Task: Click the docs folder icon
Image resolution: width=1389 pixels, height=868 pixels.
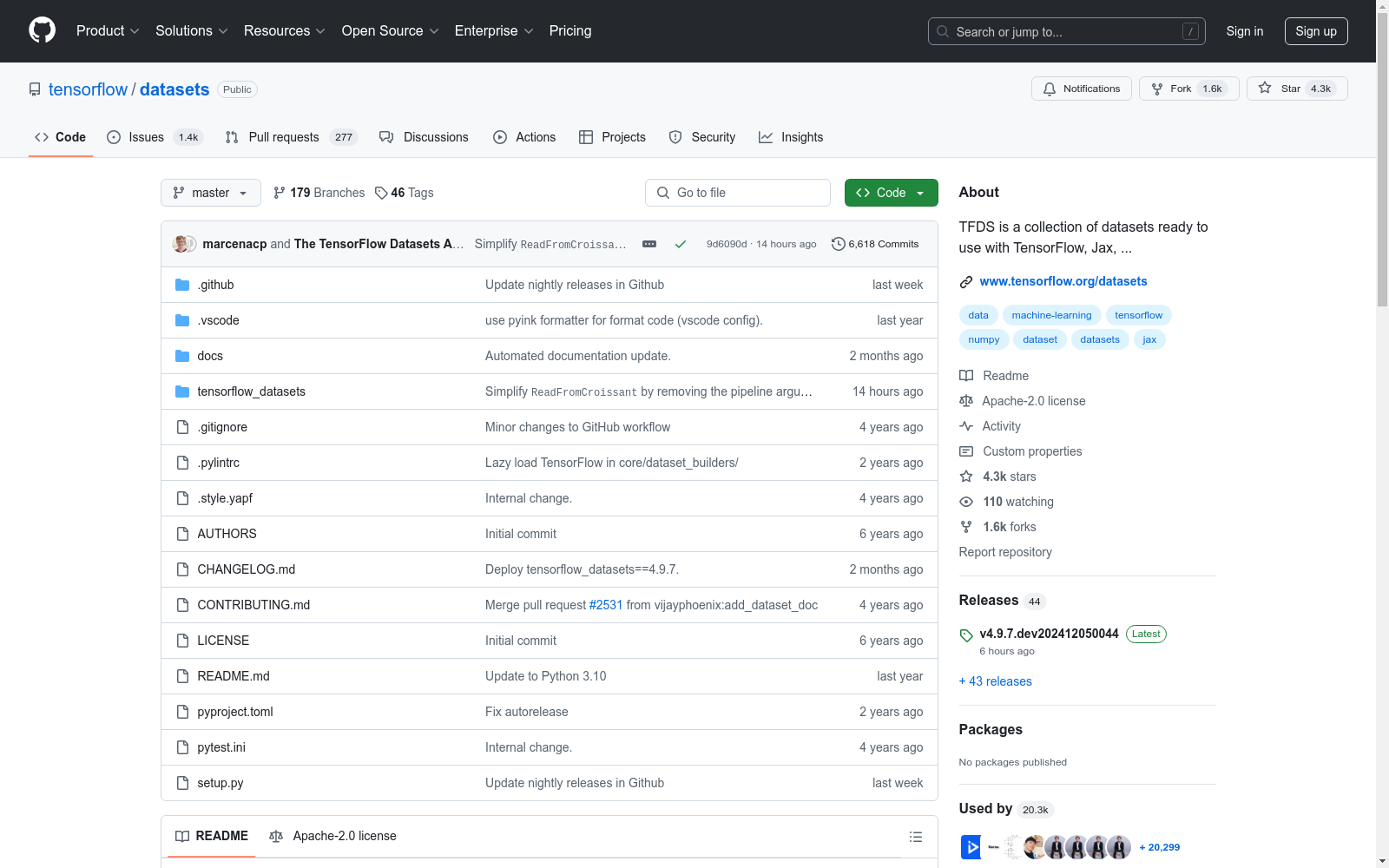Action: pos(182,356)
